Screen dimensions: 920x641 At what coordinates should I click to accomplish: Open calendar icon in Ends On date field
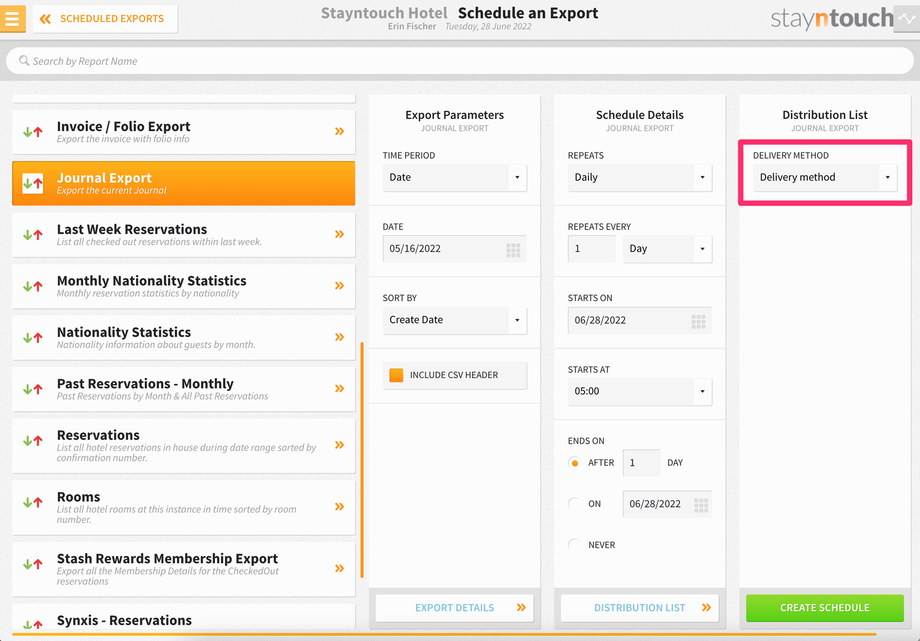click(x=701, y=505)
